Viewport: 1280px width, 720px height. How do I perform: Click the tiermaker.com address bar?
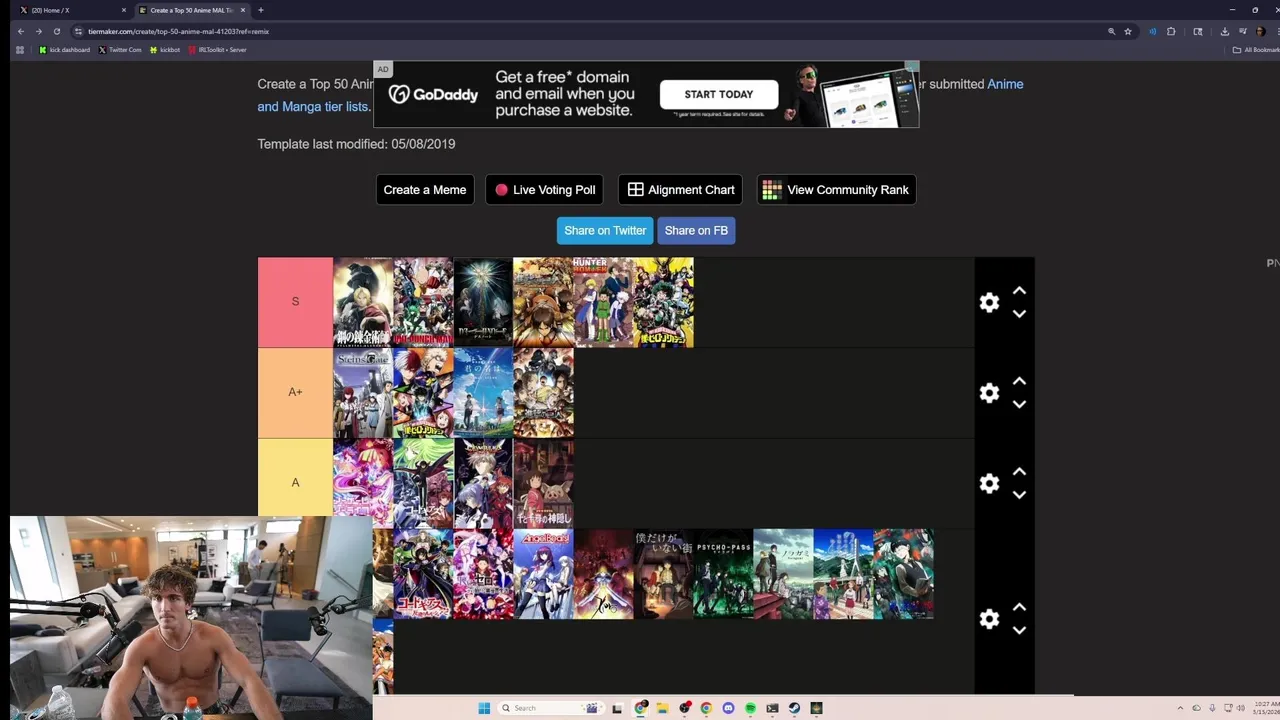590,31
